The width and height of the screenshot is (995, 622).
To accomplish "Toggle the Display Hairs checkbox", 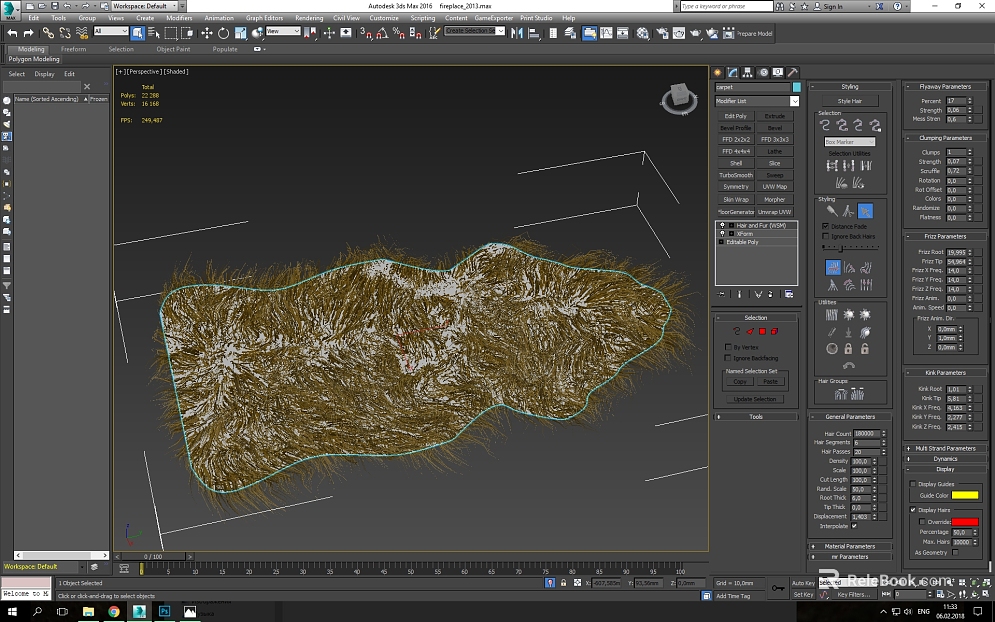I will click(x=913, y=510).
